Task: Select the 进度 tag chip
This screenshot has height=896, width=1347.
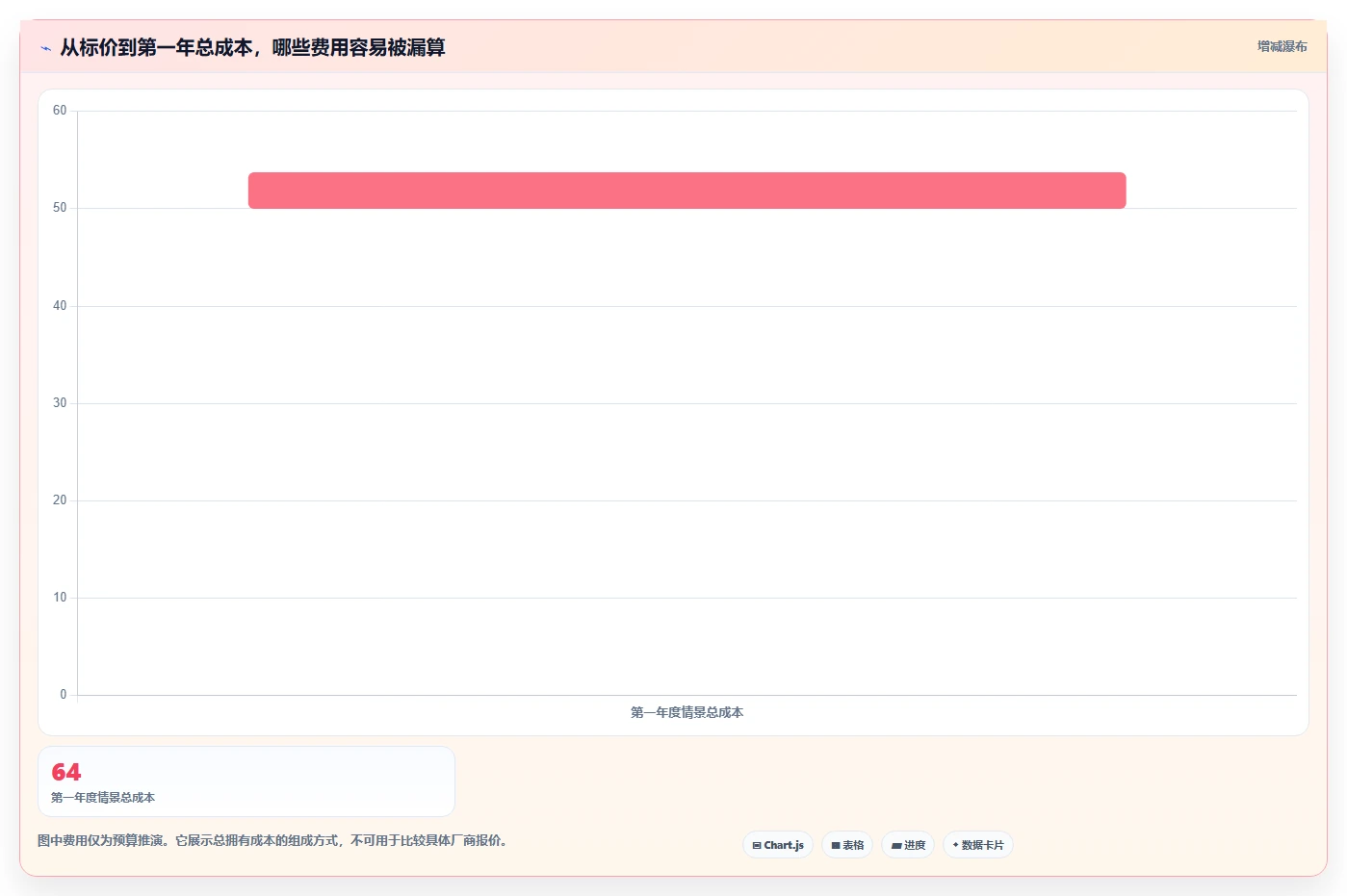Action: click(908, 845)
